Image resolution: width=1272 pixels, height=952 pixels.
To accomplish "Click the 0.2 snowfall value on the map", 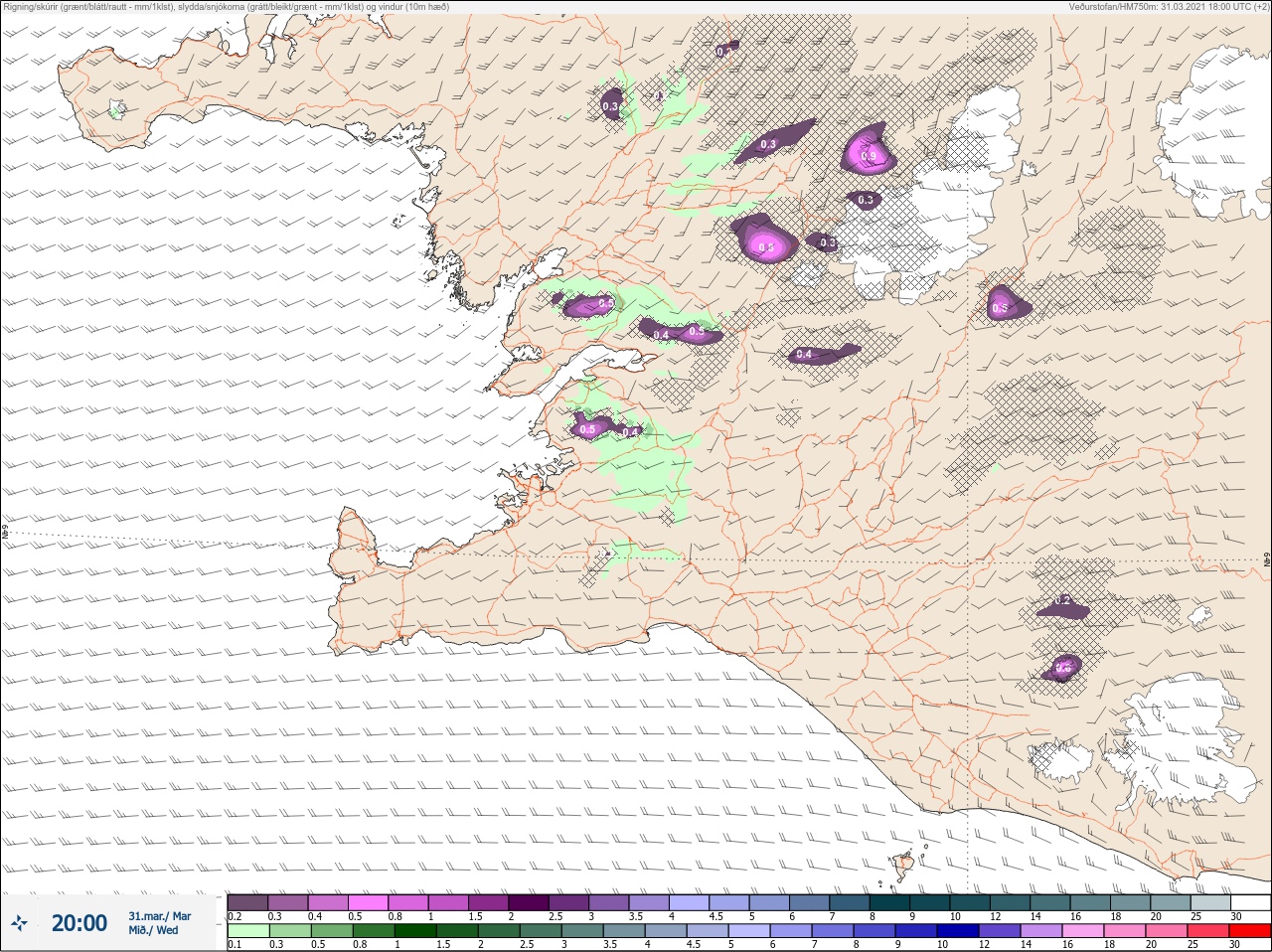I will point(1063,600).
